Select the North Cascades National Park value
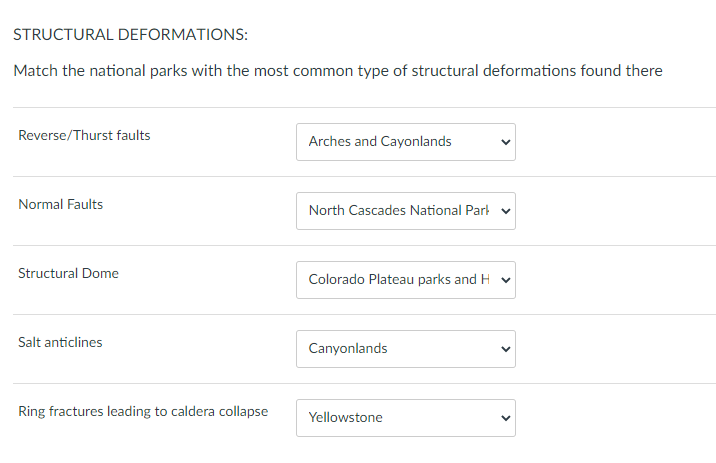Screen dimensions: 716x463 [x=398, y=211]
